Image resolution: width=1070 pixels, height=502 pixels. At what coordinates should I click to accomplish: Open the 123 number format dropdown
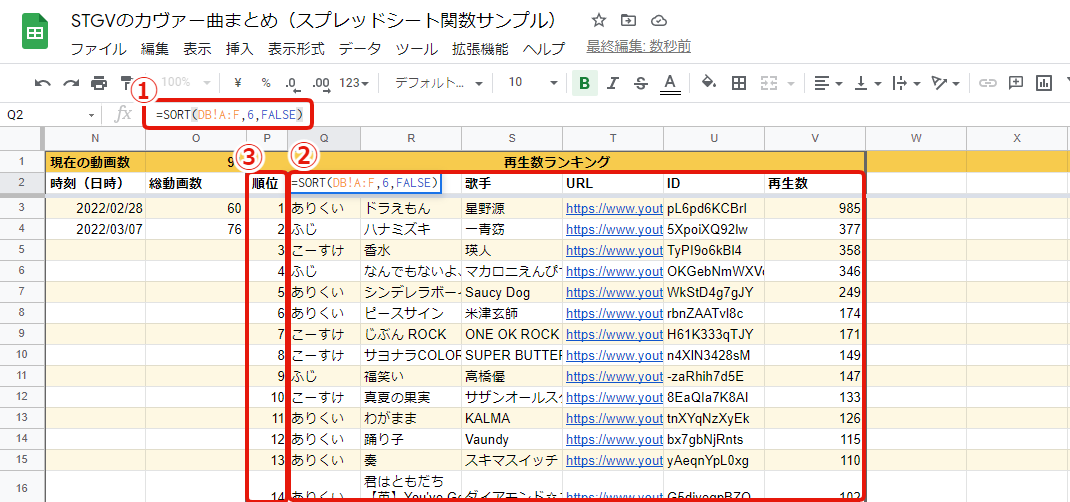pyautogui.click(x=354, y=83)
